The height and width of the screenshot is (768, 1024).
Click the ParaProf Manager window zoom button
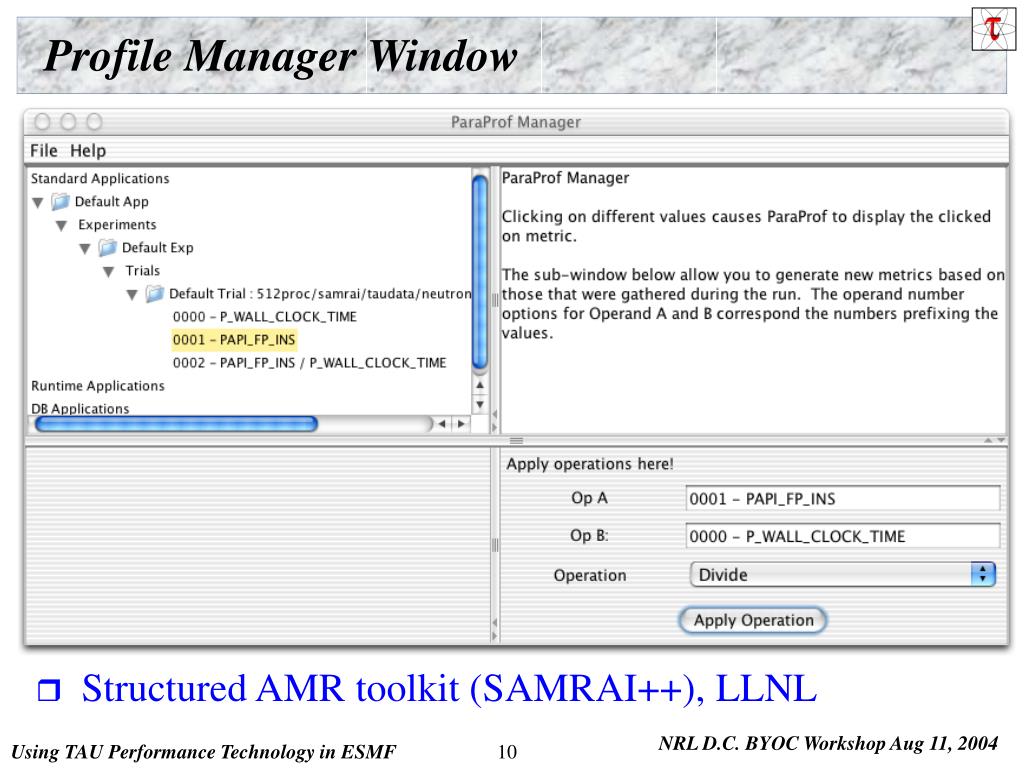point(94,122)
